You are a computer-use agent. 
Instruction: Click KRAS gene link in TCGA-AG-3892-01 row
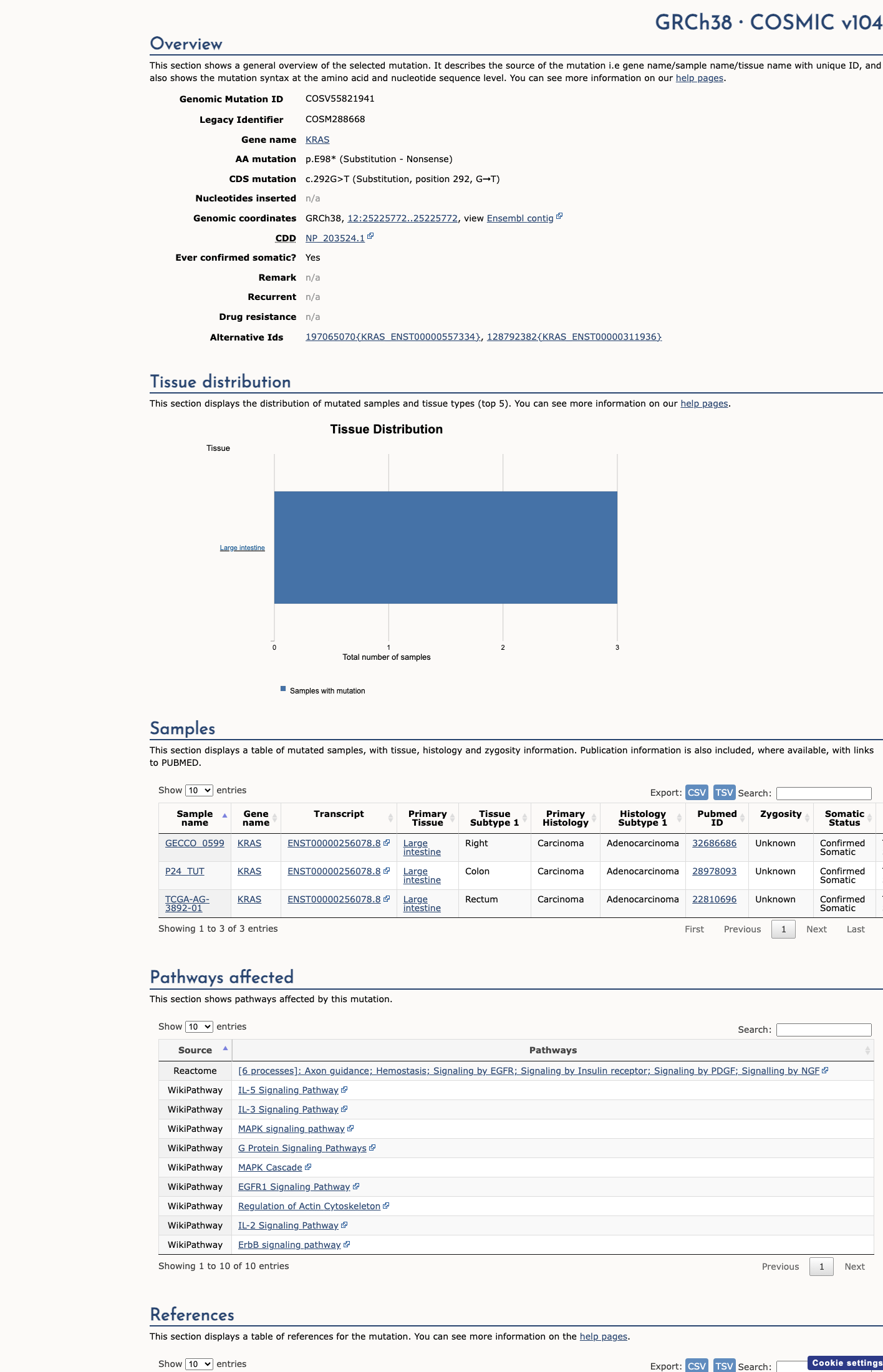(249, 899)
